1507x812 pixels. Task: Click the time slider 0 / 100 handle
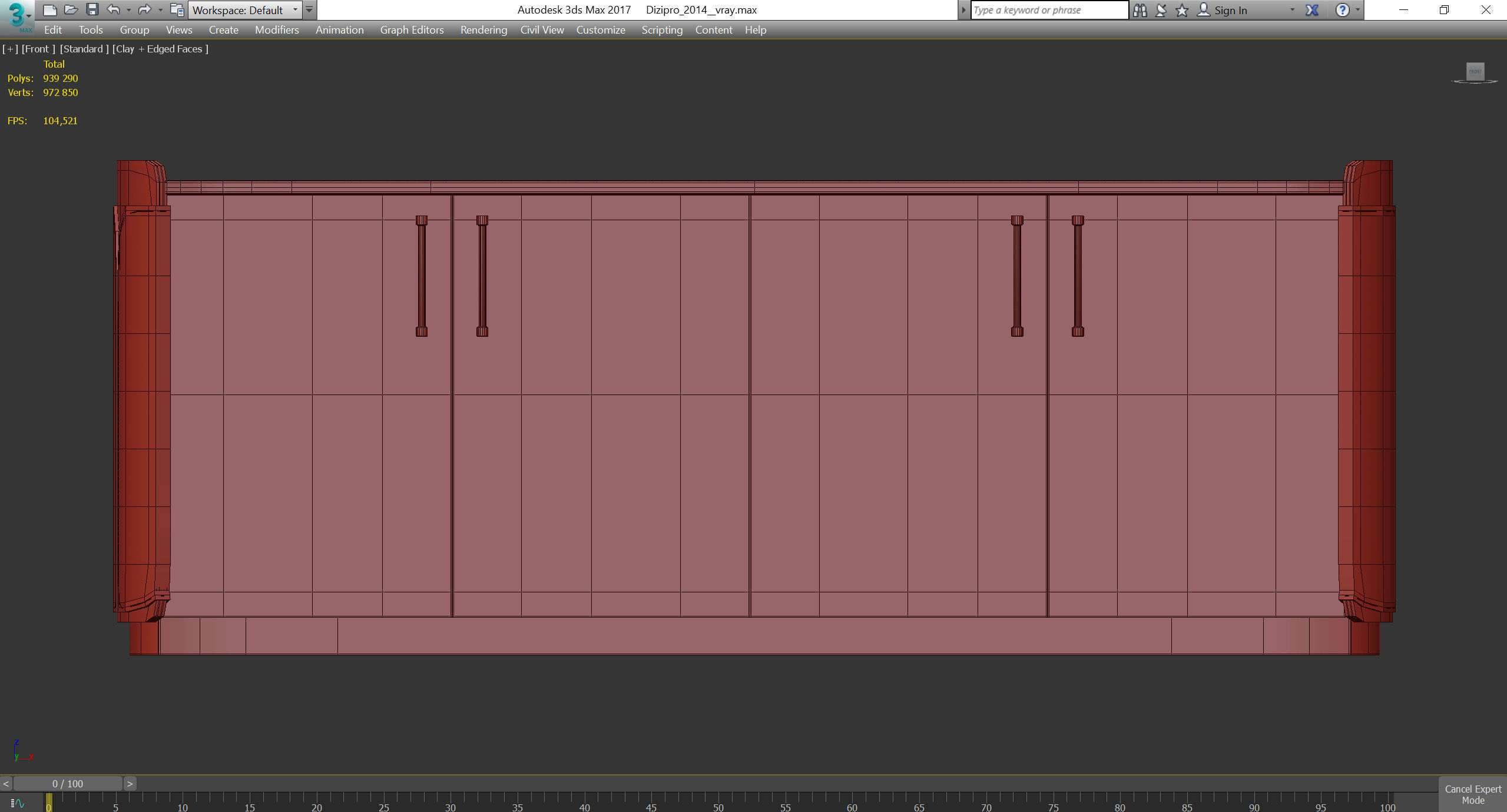click(x=68, y=784)
